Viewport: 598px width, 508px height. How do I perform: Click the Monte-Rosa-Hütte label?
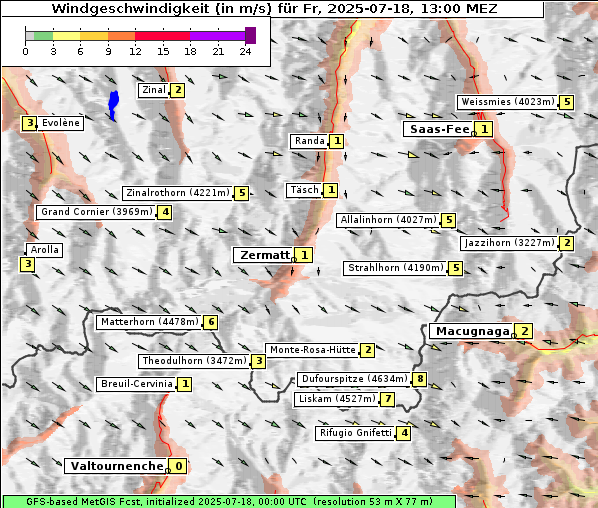[x=313, y=350]
